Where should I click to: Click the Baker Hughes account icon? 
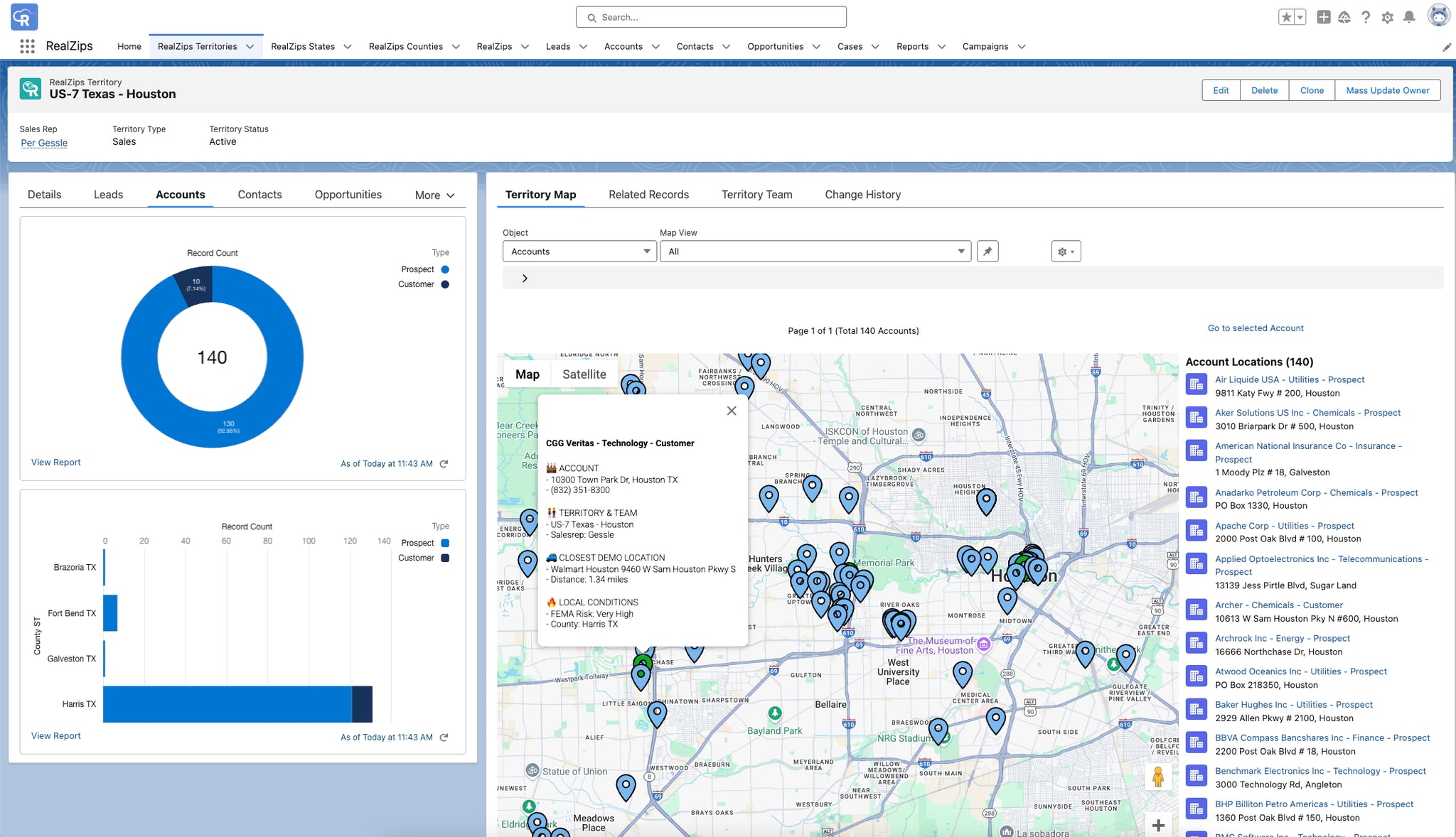coord(1197,710)
